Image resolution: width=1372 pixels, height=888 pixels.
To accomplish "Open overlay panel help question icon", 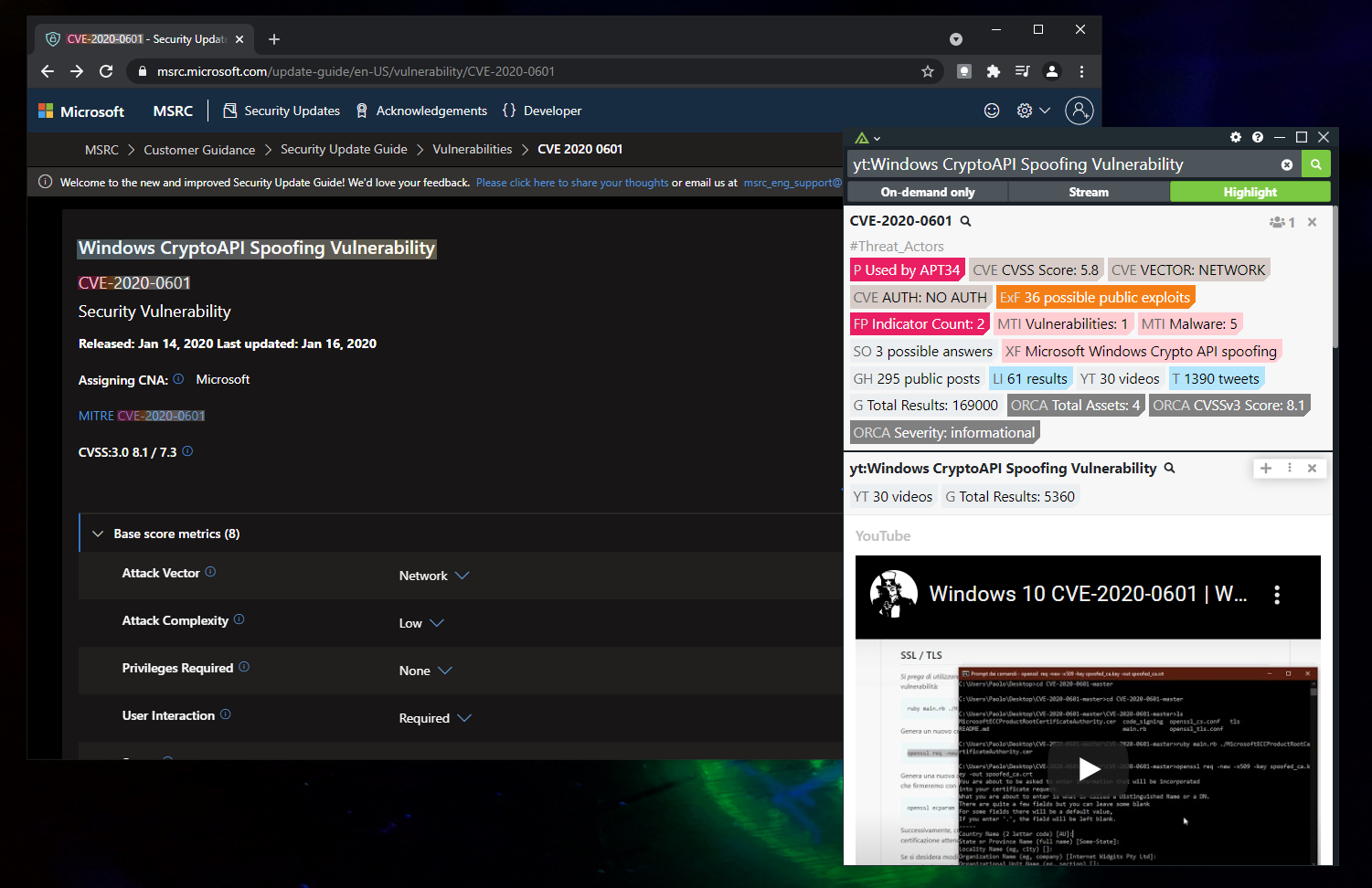I will (x=1258, y=137).
